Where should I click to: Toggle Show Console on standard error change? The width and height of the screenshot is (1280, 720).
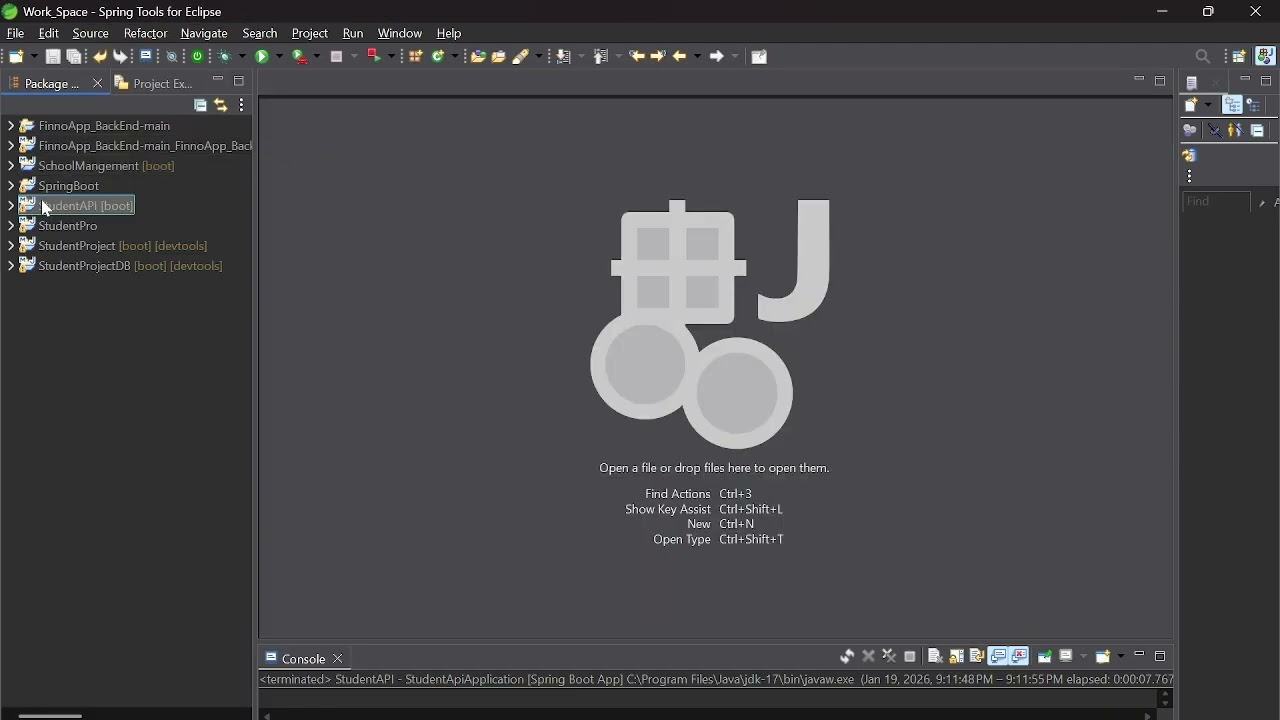1019,656
